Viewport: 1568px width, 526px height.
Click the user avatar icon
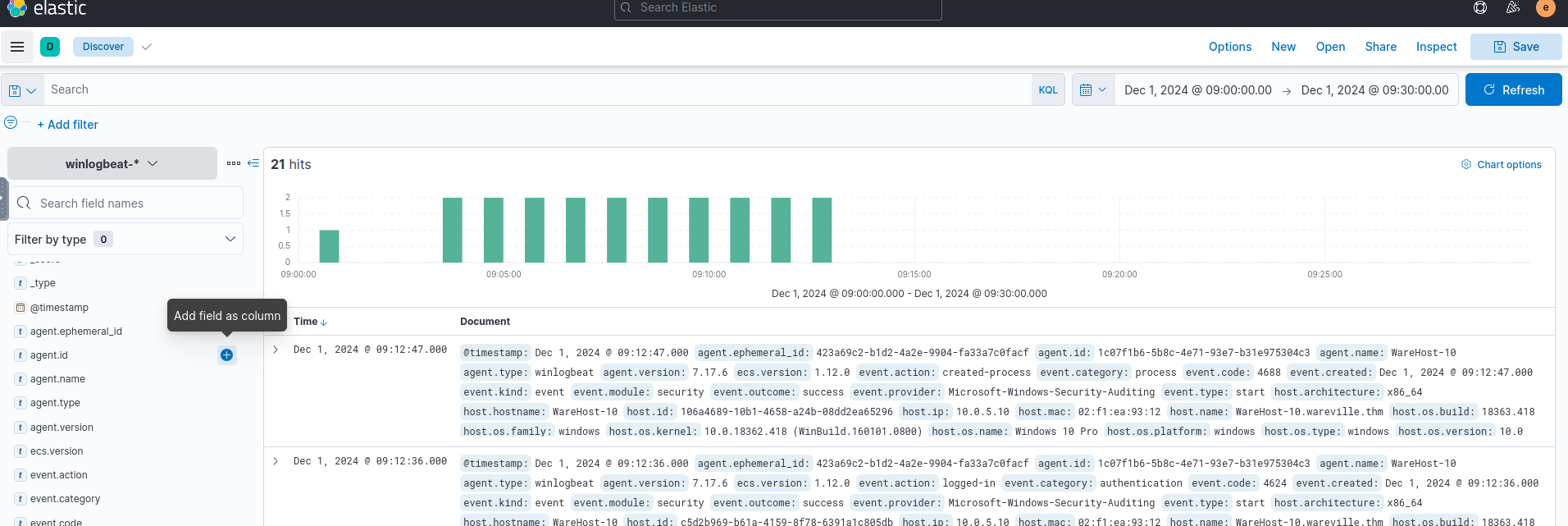[x=1545, y=8]
